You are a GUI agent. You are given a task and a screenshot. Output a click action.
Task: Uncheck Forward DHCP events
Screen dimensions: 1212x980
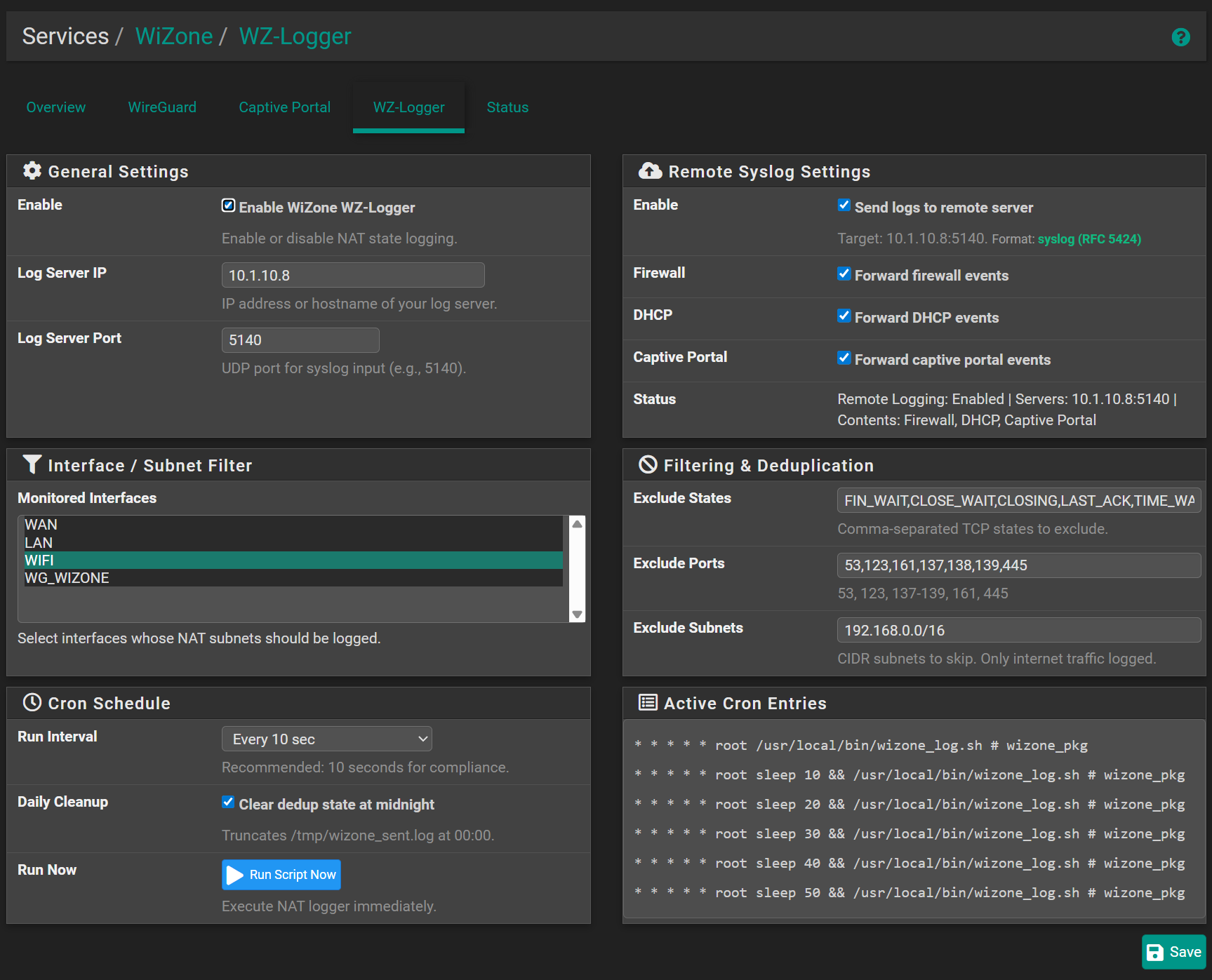[x=844, y=315]
